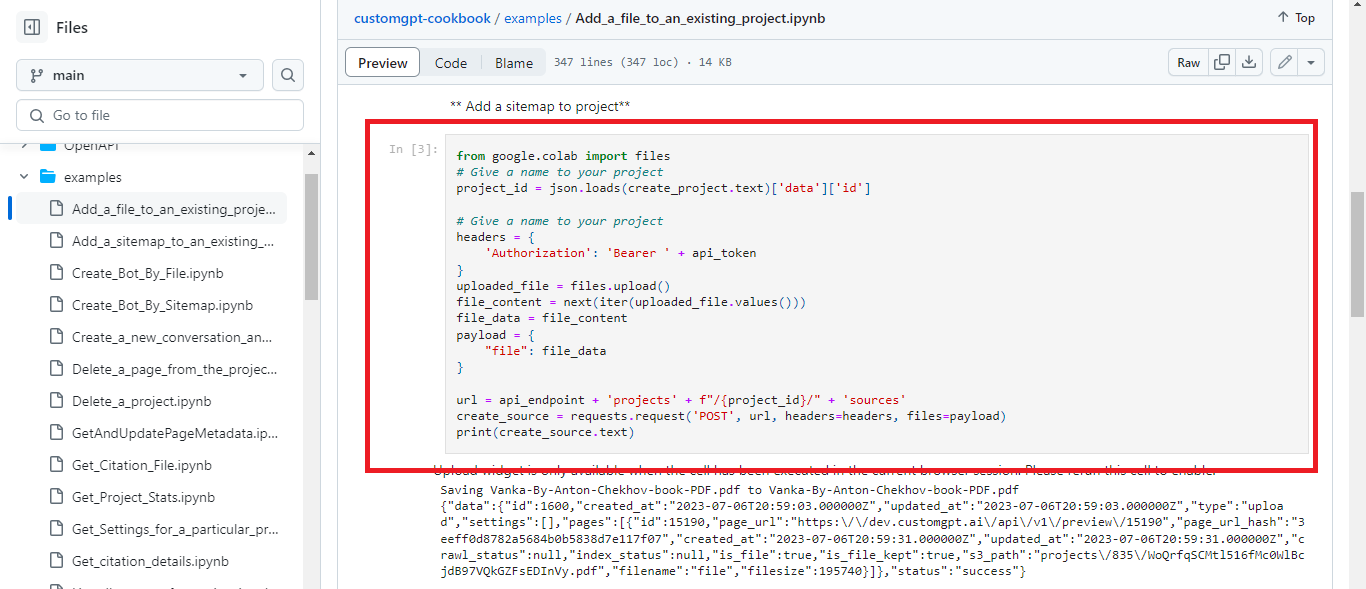Click the Go to file search box

(x=159, y=115)
